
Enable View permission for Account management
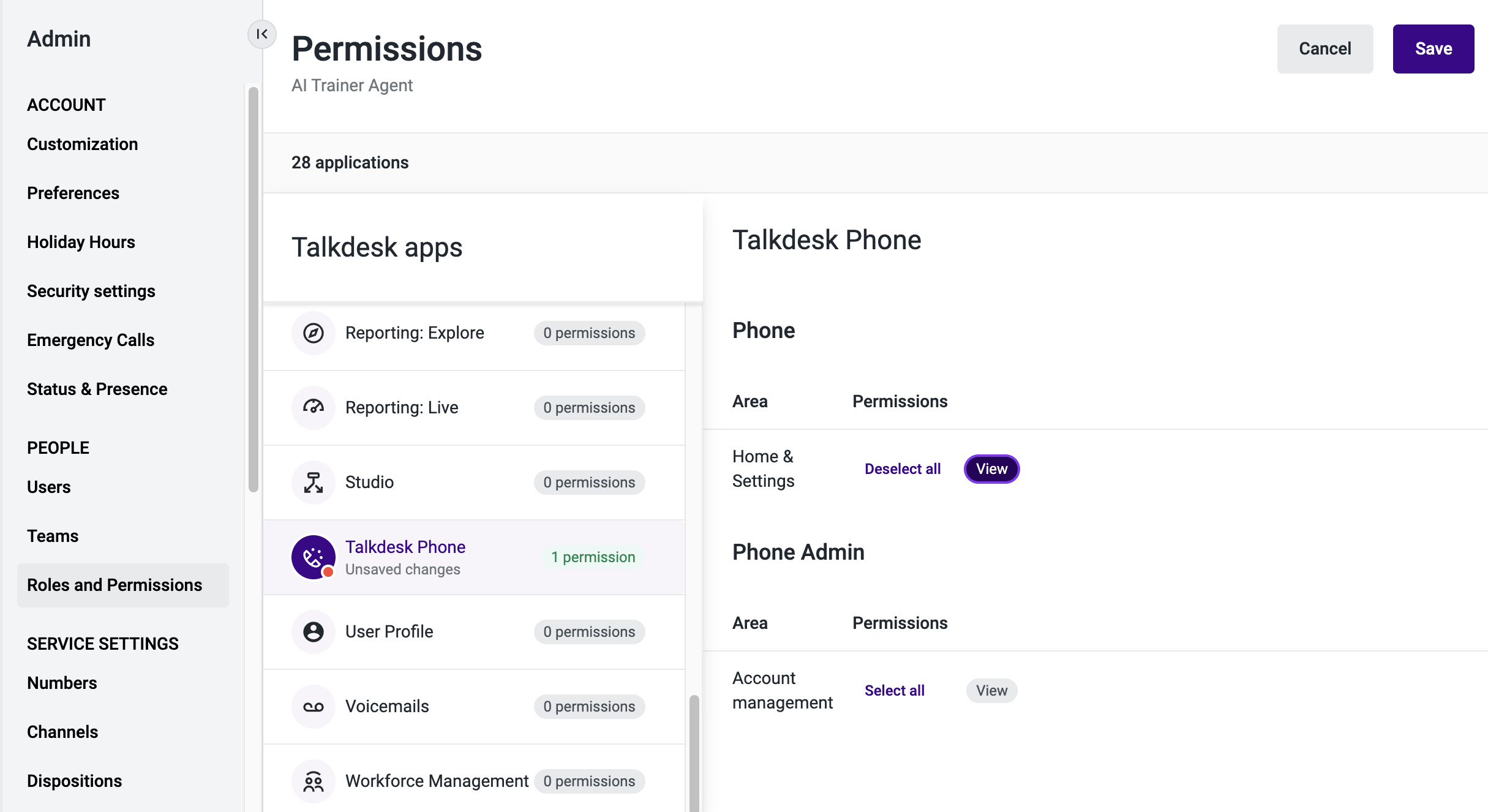tap(991, 691)
